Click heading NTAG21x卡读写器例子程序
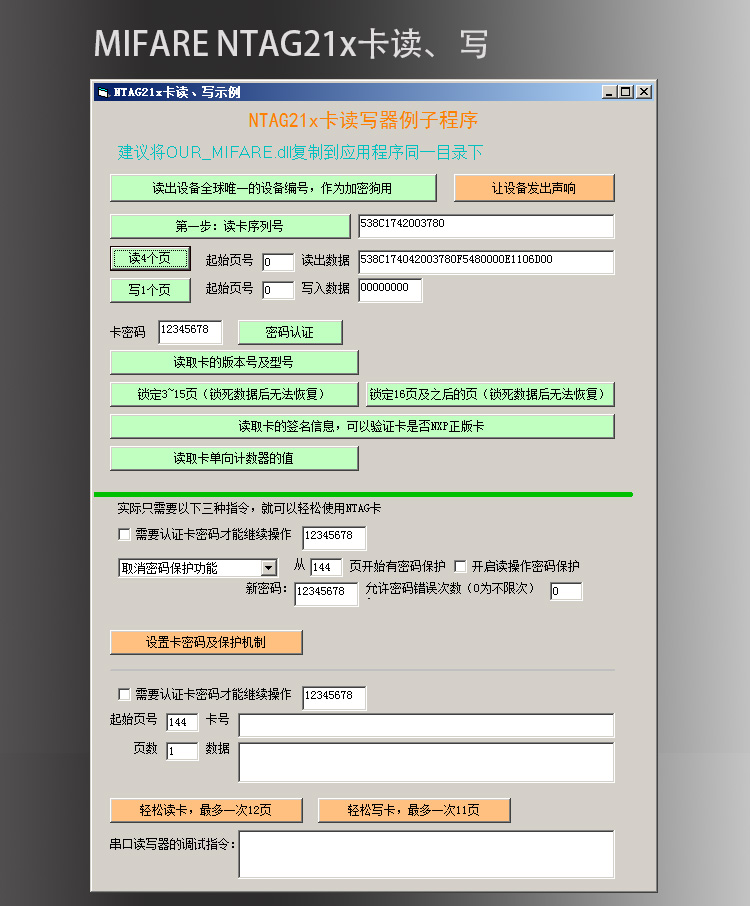The height and width of the screenshot is (906, 750). 363,120
